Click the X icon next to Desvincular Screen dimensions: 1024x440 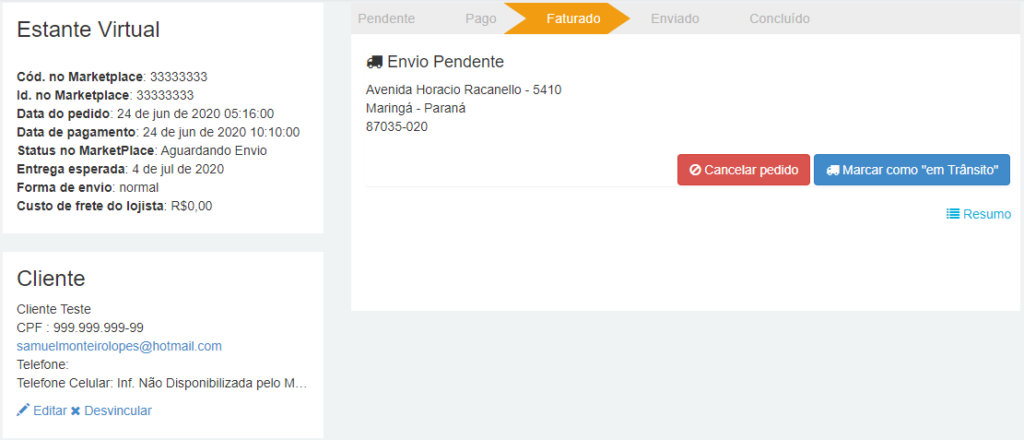75,411
